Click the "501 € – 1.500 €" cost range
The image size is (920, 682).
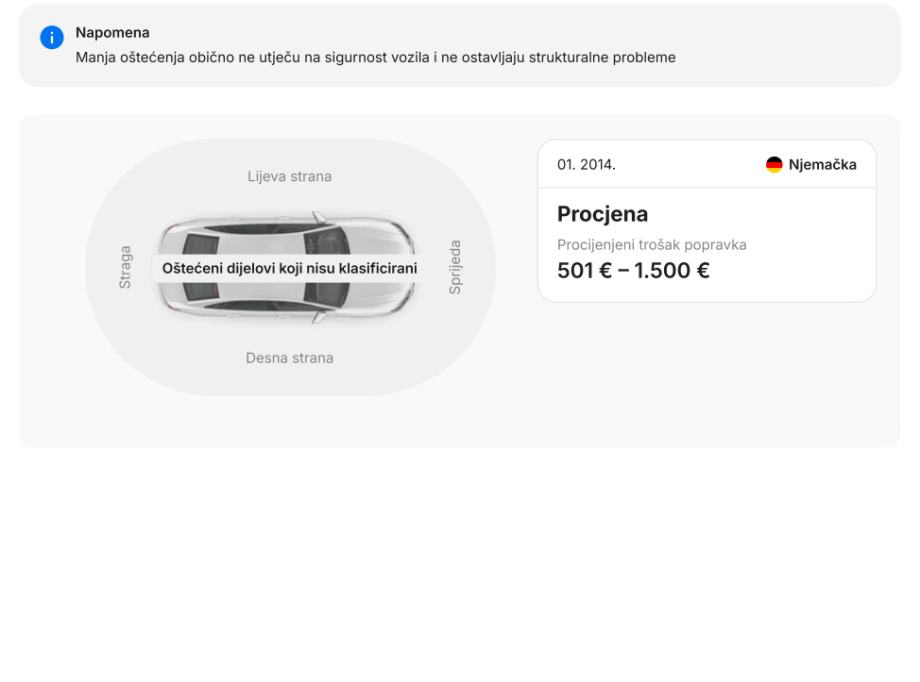633,270
